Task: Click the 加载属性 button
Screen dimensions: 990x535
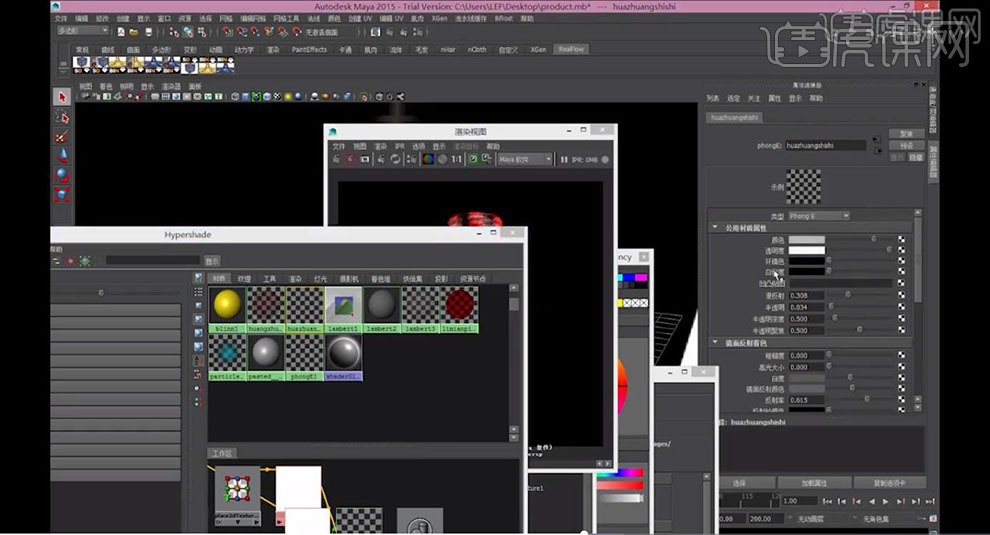Action: pyautogui.click(x=814, y=483)
